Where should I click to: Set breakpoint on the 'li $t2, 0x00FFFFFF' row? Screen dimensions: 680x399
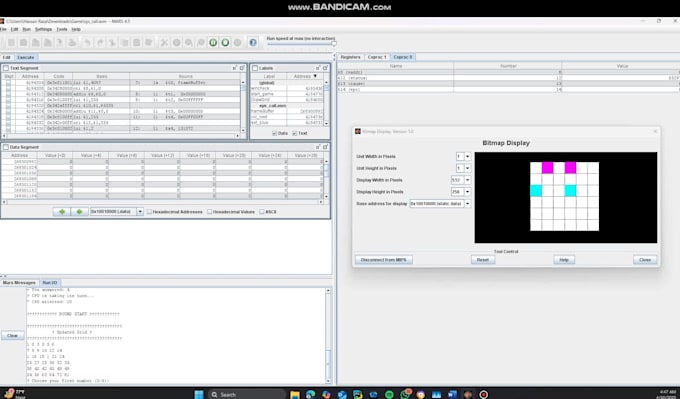tap(8, 100)
